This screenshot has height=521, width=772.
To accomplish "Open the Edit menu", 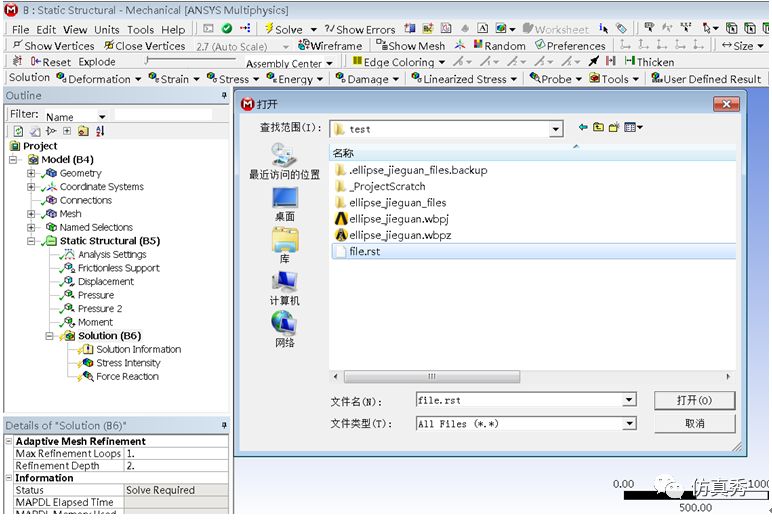I will point(46,30).
